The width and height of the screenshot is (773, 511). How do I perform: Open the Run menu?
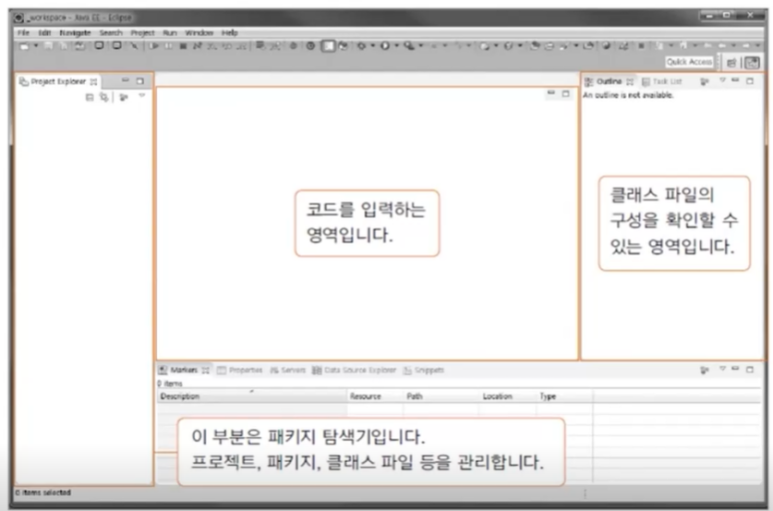pyautogui.click(x=170, y=33)
